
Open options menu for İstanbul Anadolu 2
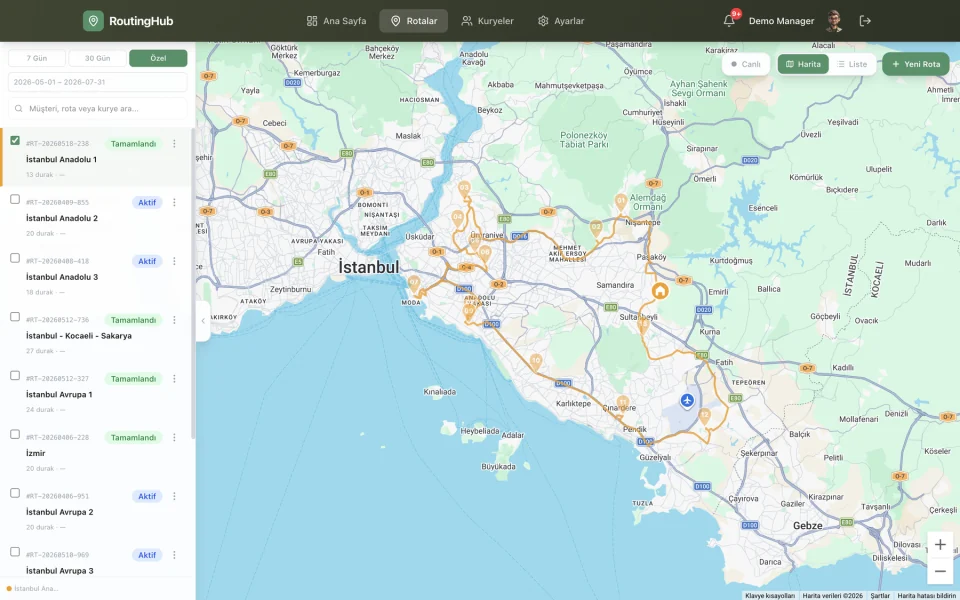click(174, 203)
